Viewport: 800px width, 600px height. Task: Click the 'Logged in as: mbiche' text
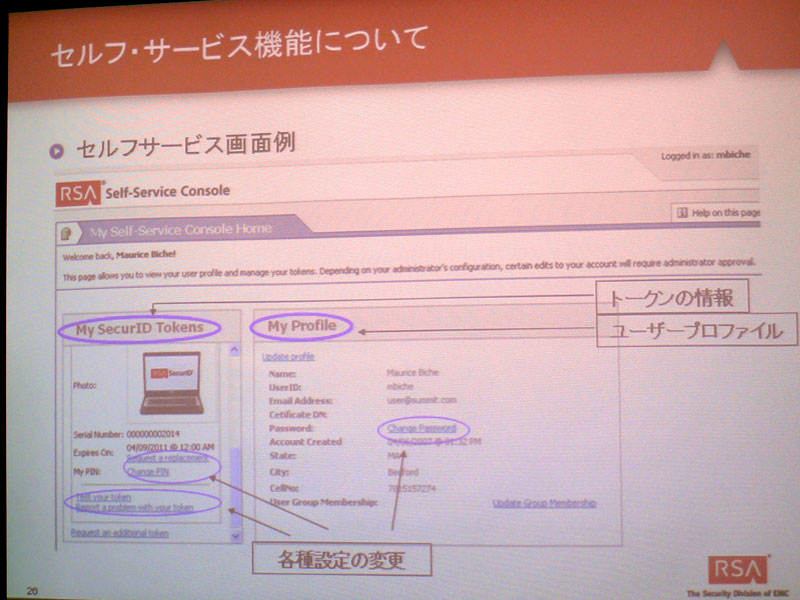706,155
